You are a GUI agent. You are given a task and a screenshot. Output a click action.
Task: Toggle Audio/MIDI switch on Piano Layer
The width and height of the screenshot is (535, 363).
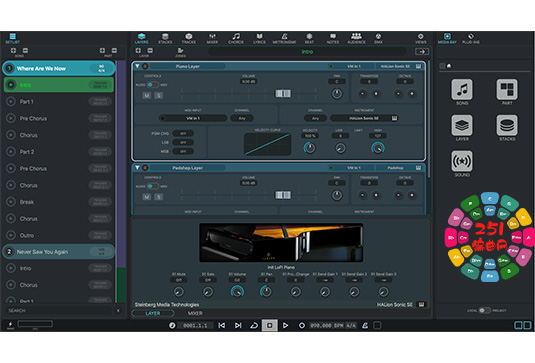[x=152, y=85]
